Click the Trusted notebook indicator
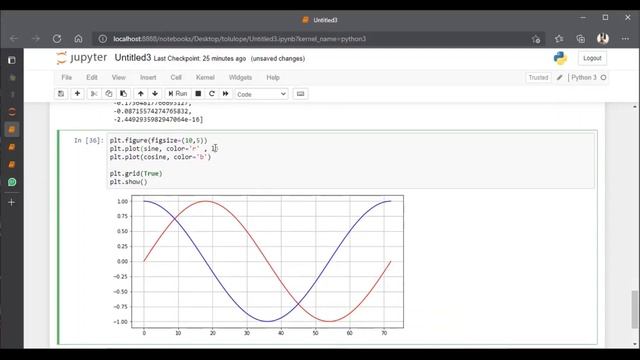 coord(538,78)
